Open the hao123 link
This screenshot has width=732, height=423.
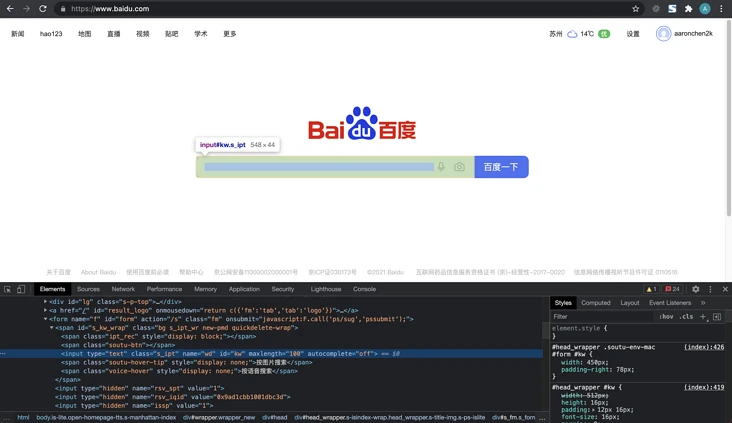point(51,34)
